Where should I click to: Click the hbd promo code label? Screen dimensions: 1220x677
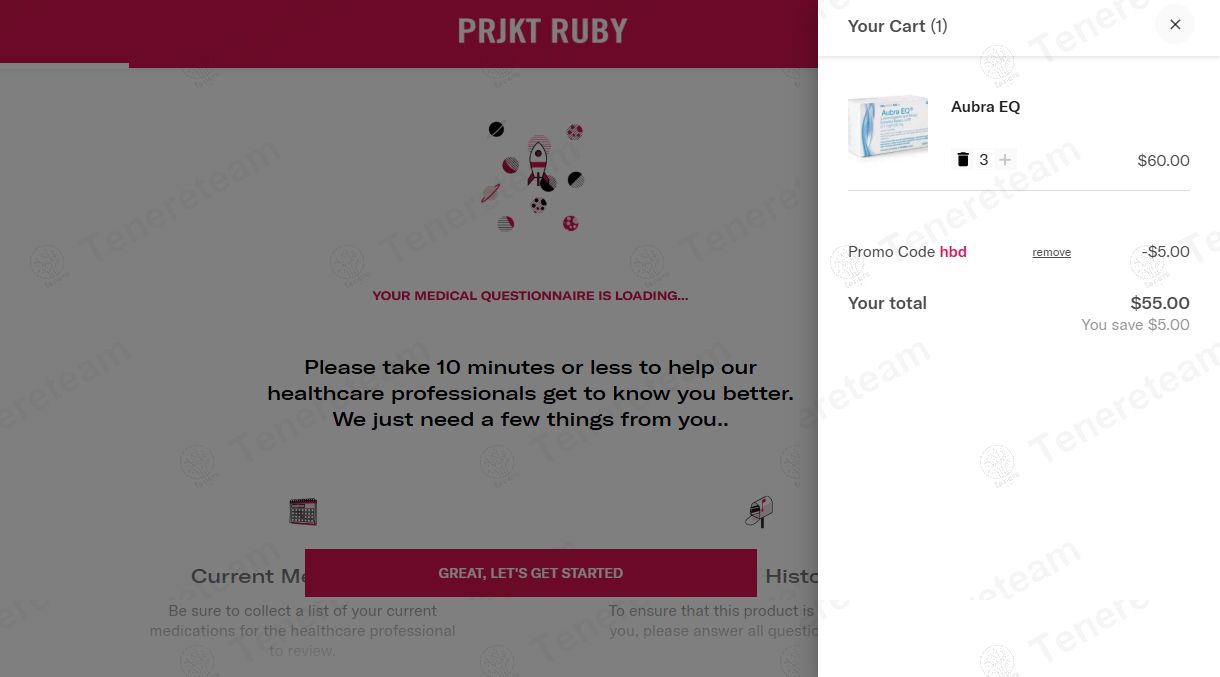[953, 252]
